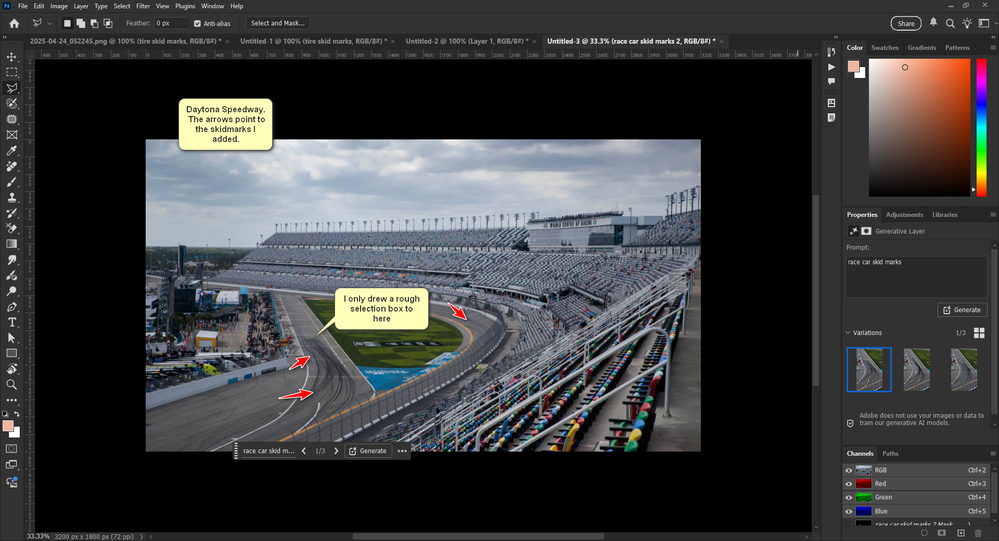Screen dimensions: 999x541
Task: Select the Quick Selection tool
Action: pos(11,103)
